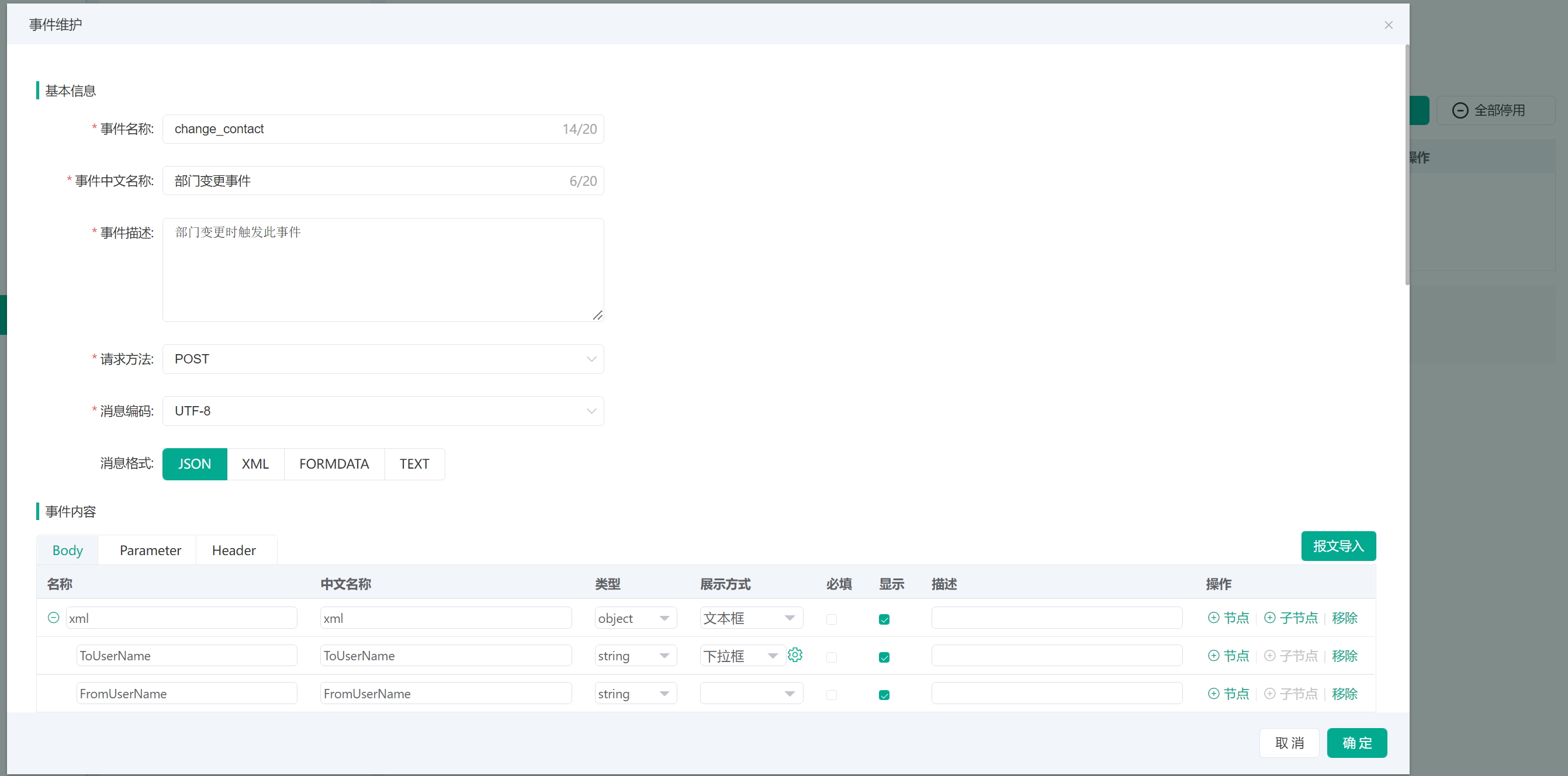This screenshot has width=1568, height=776.
Task: Open 下拉框 display dropdown for ToUserName
Action: (x=743, y=656)
